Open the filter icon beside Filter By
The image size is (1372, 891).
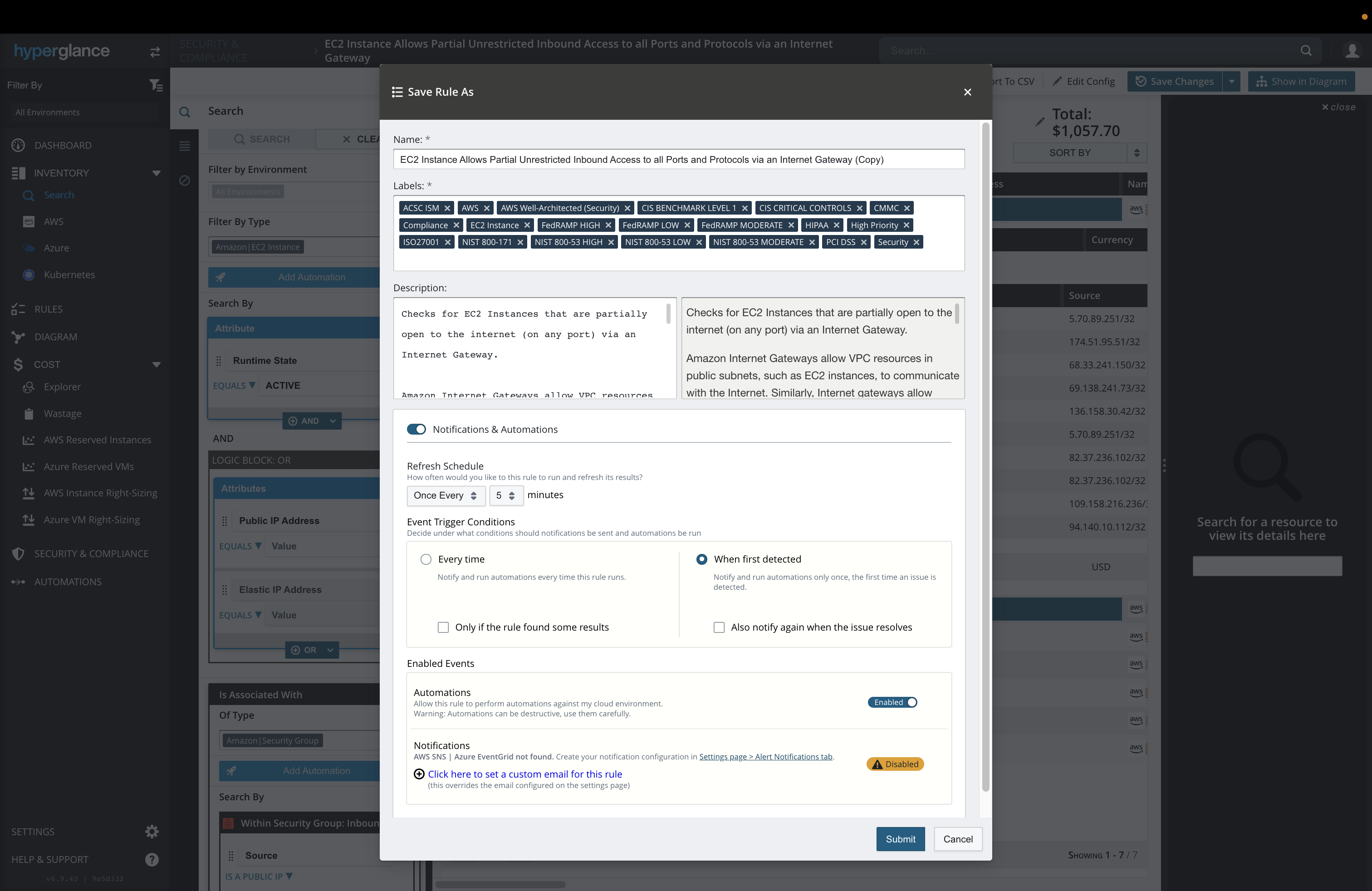156,85
